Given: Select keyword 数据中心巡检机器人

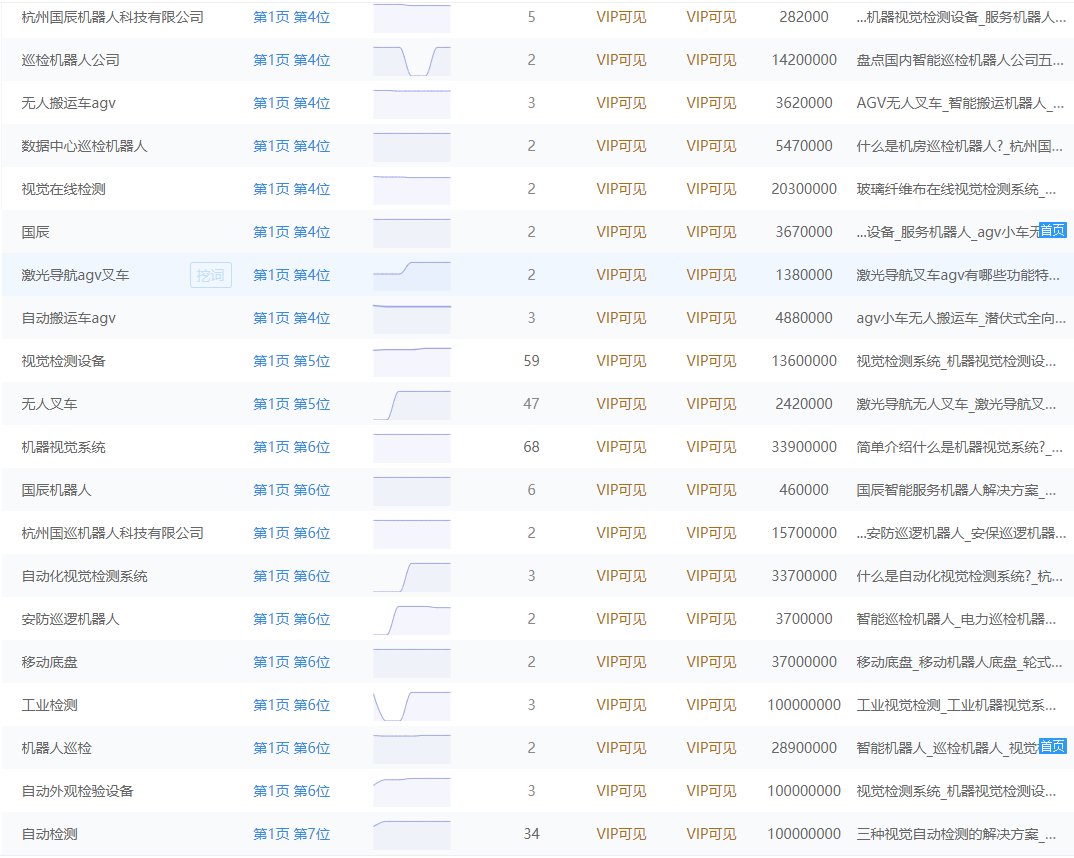Looking at the screenshot, I should (84, 146).
